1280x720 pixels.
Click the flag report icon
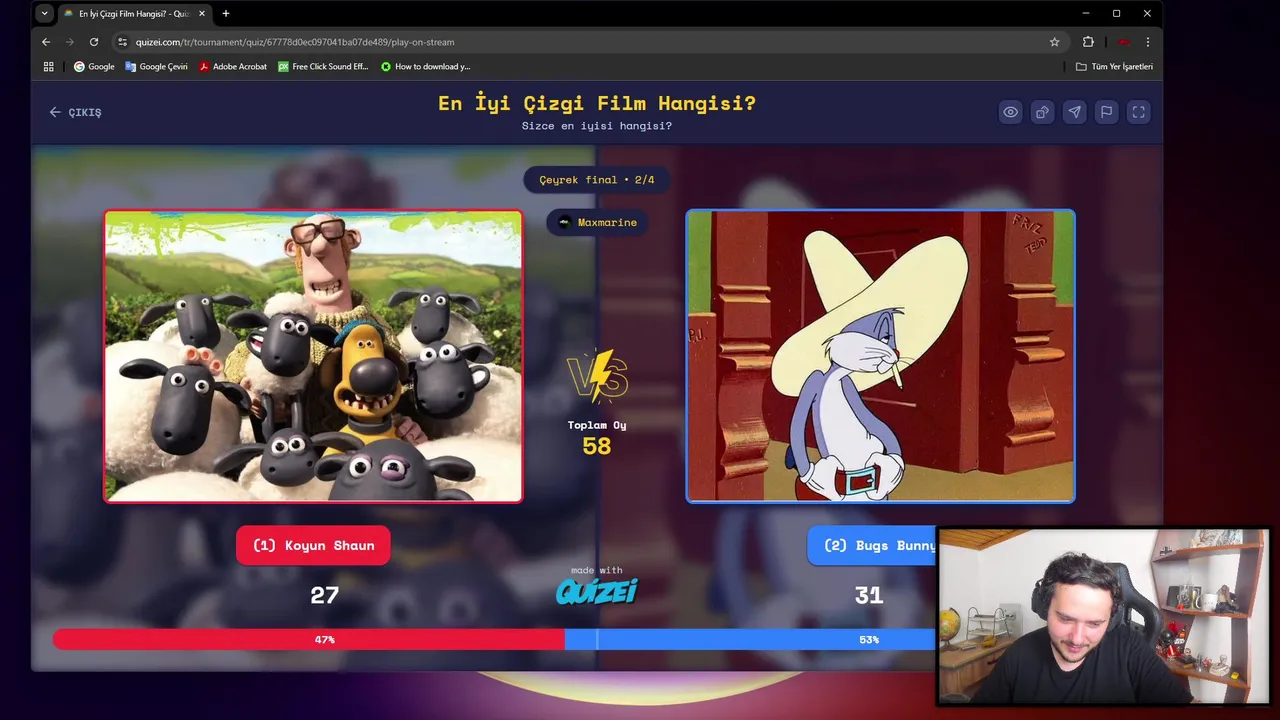click(x=1106, y=112)
